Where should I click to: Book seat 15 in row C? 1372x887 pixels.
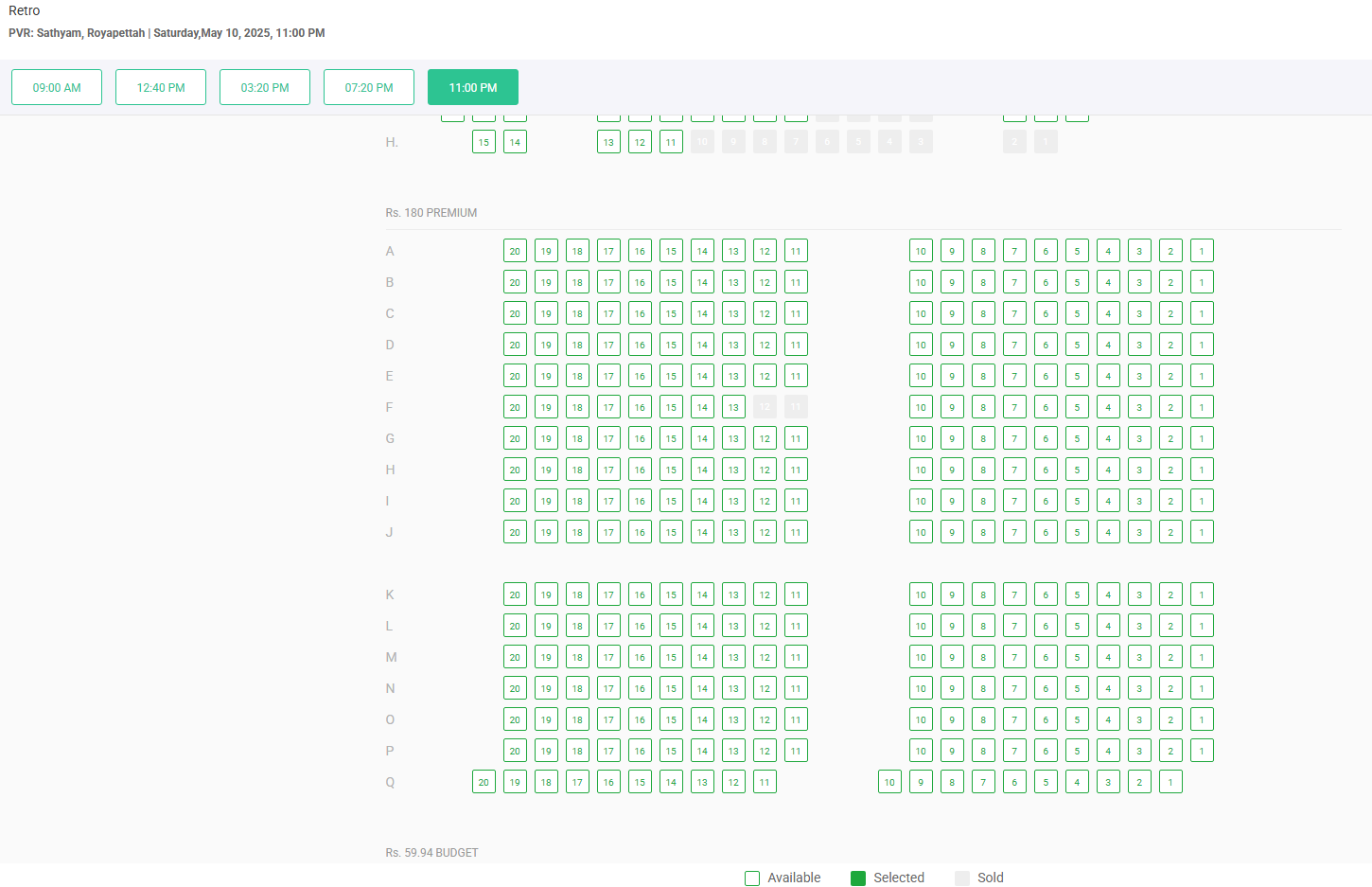[671, 313]
